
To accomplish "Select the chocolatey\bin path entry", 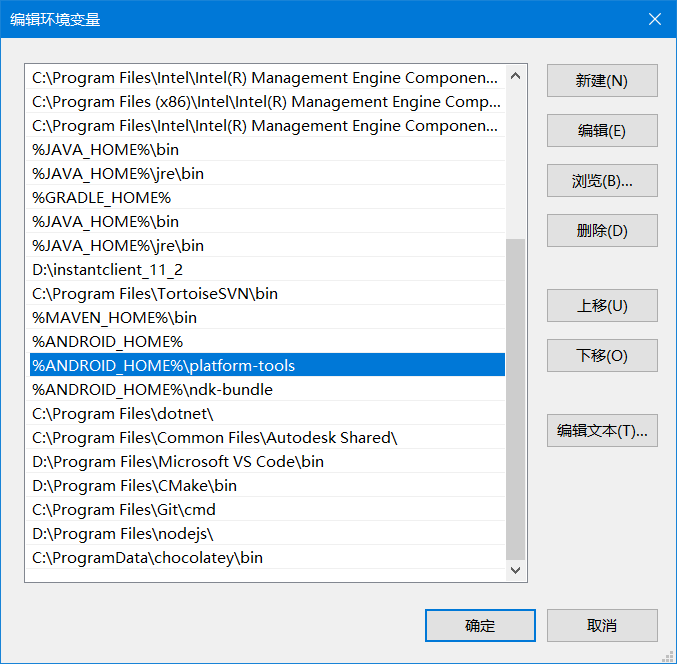I will pyautogui.click(x=267, y=558).
